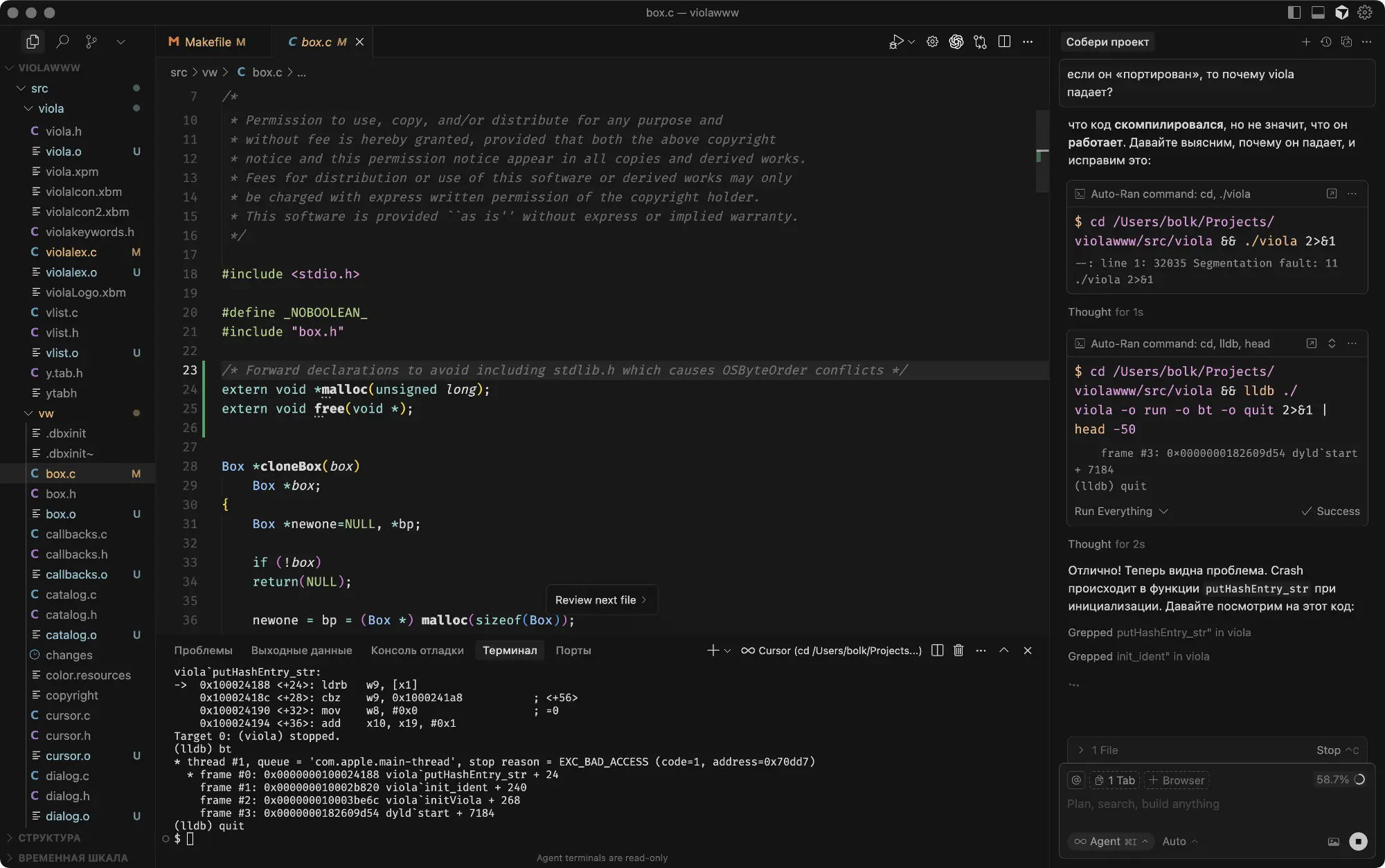Open the Порты panel tab
1385x868 pixels.
[x=573, y=650]
